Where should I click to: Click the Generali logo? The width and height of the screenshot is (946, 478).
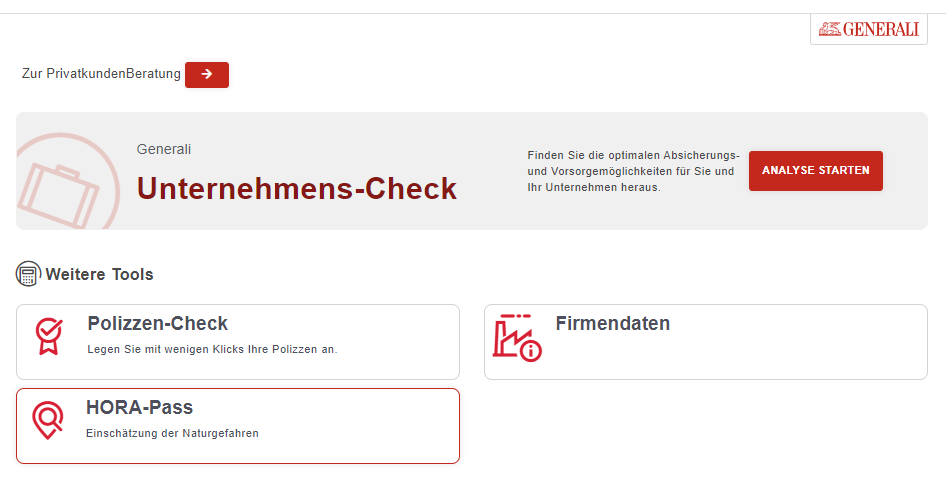tap(869, 29)
